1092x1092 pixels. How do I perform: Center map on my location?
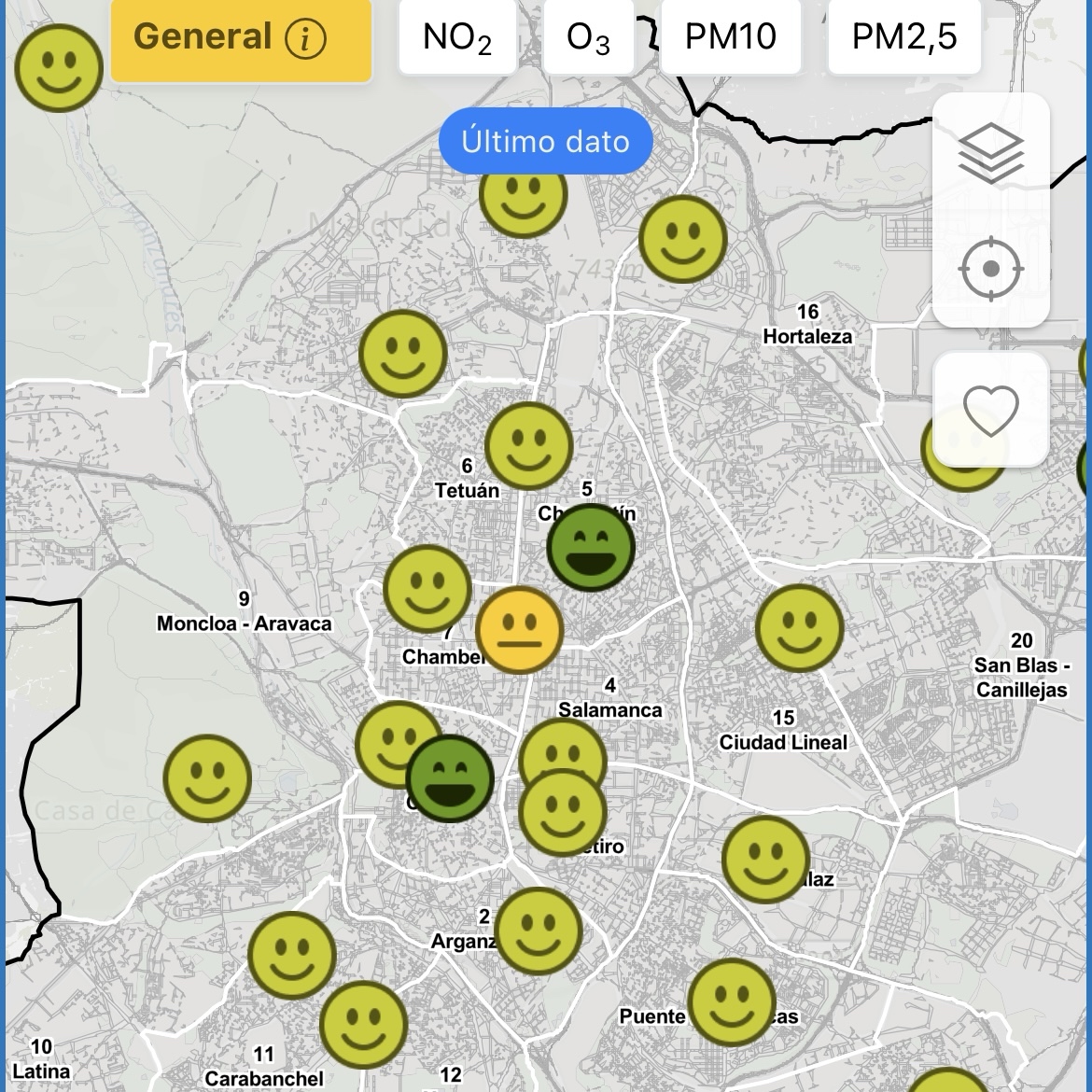click(x=990, y=270)
